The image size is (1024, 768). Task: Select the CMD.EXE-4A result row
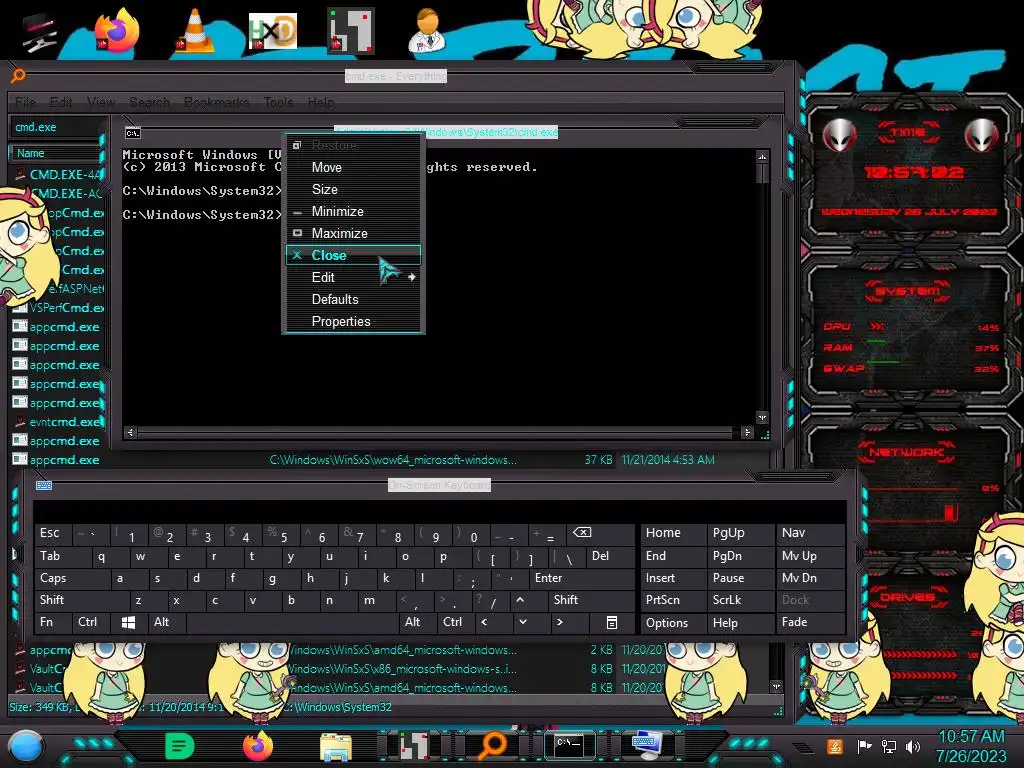click(58, 174)
